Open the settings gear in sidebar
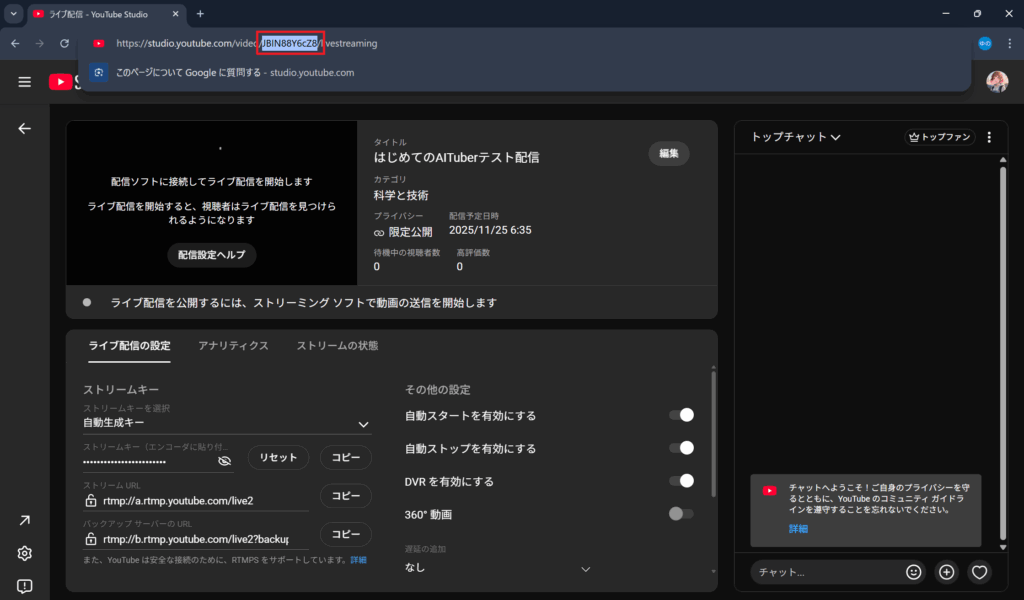1024x600 pixels. [25, 553]
